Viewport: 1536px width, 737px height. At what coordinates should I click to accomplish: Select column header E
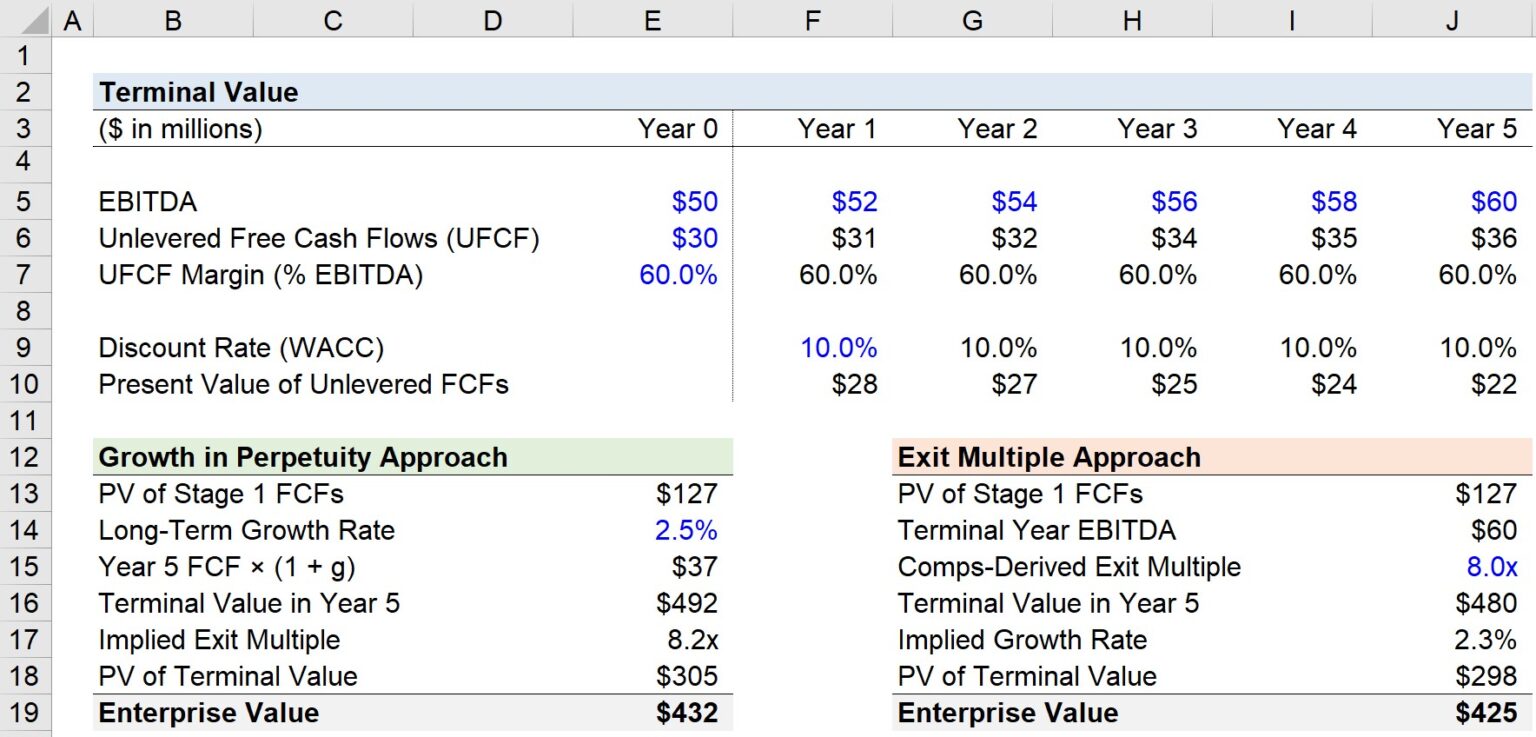click(x=652, y=17)
